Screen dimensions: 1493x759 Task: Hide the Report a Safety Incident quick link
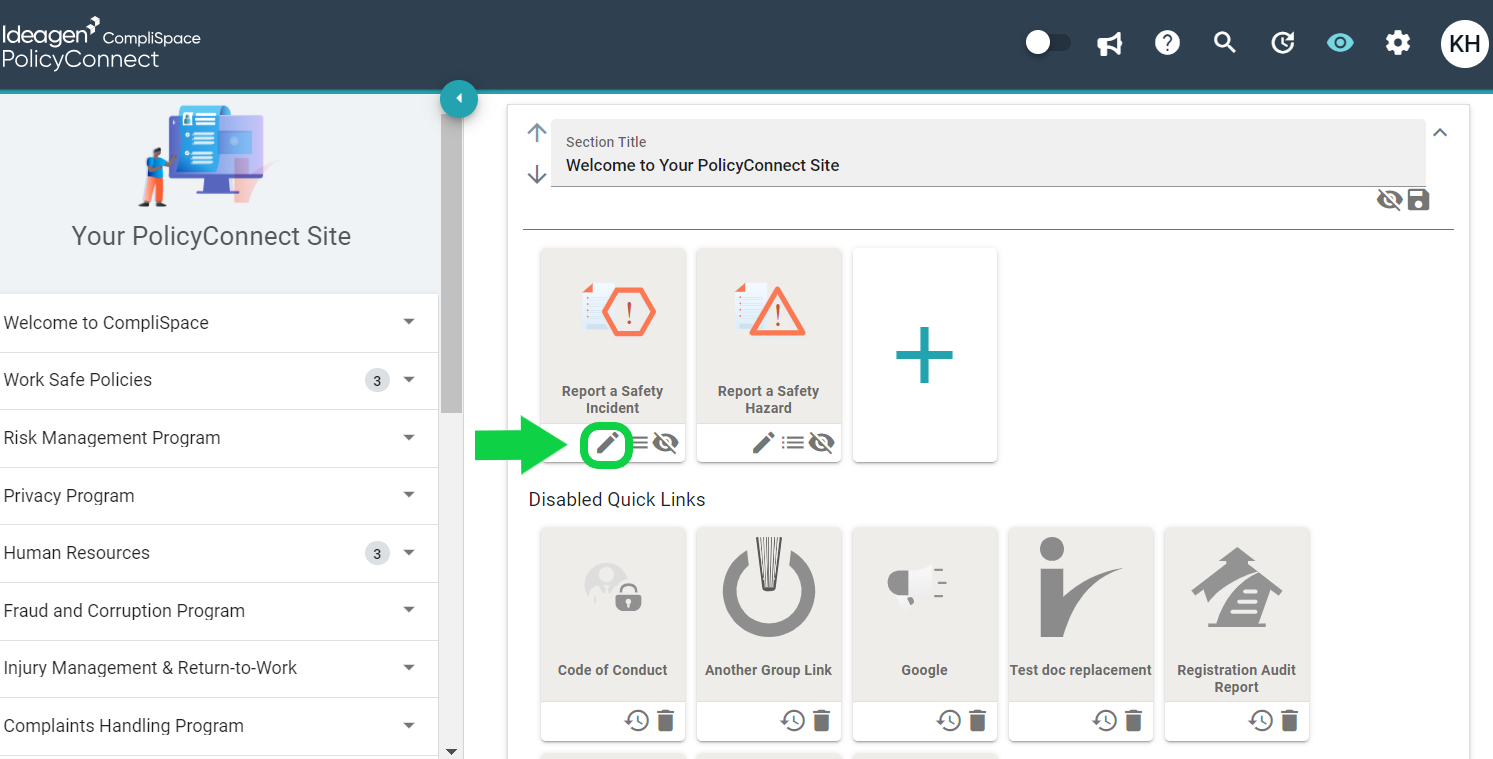pyautogui.click(x=666, y=443)
